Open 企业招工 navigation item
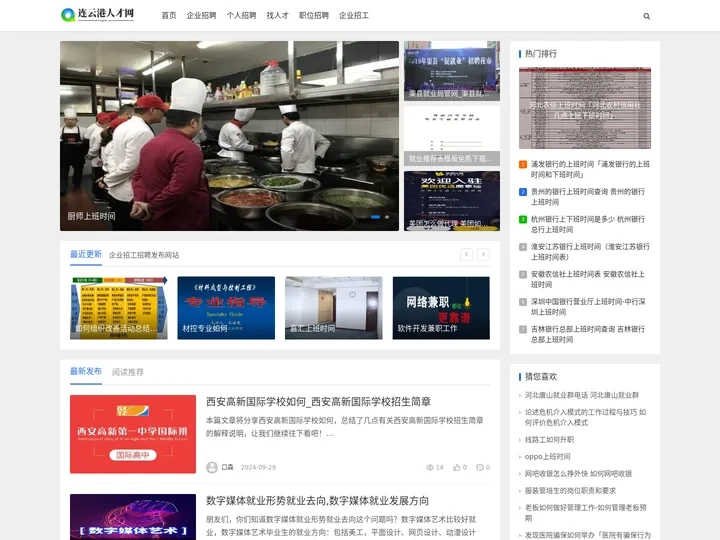 point(354,16)
